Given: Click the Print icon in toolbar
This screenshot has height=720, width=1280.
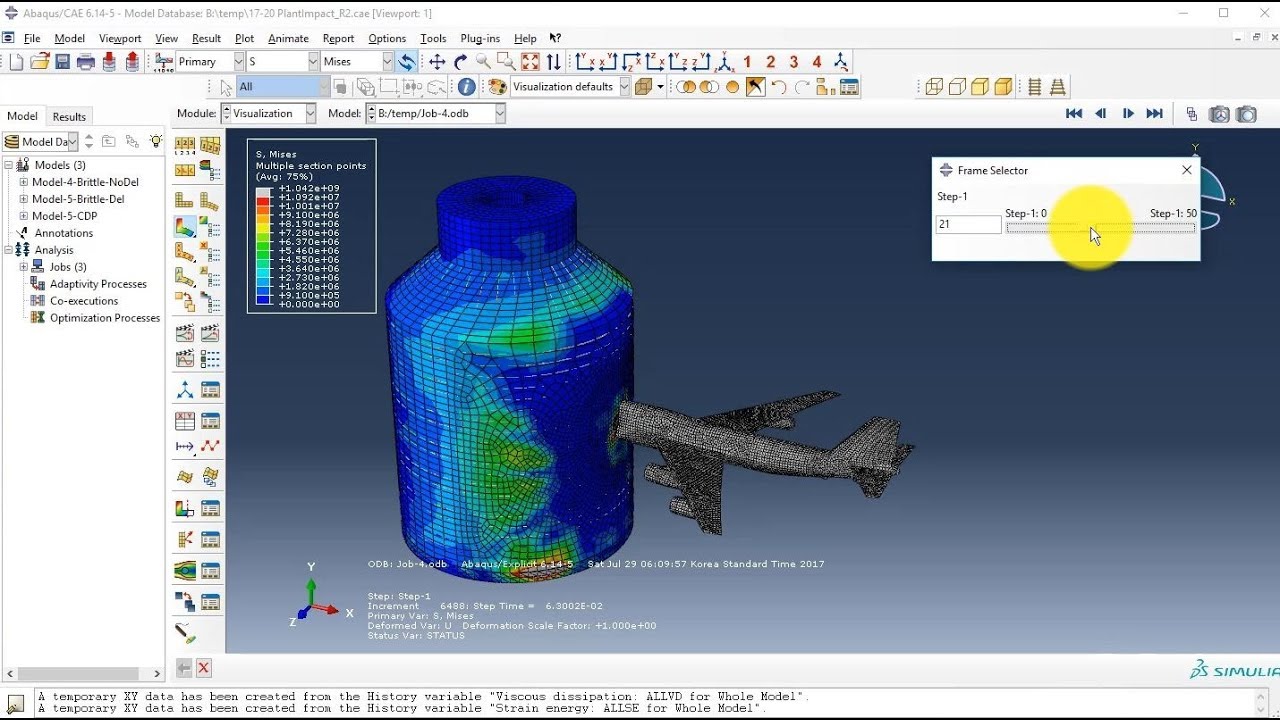Looking at the screenshot, I should (85, 62).
